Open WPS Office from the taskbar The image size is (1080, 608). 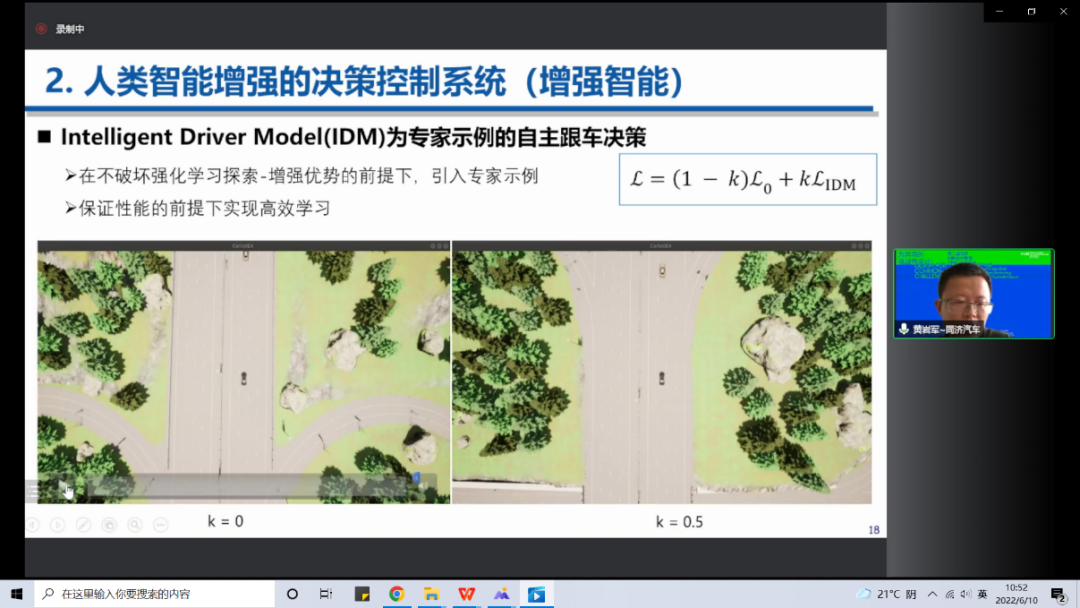(466, 594)
